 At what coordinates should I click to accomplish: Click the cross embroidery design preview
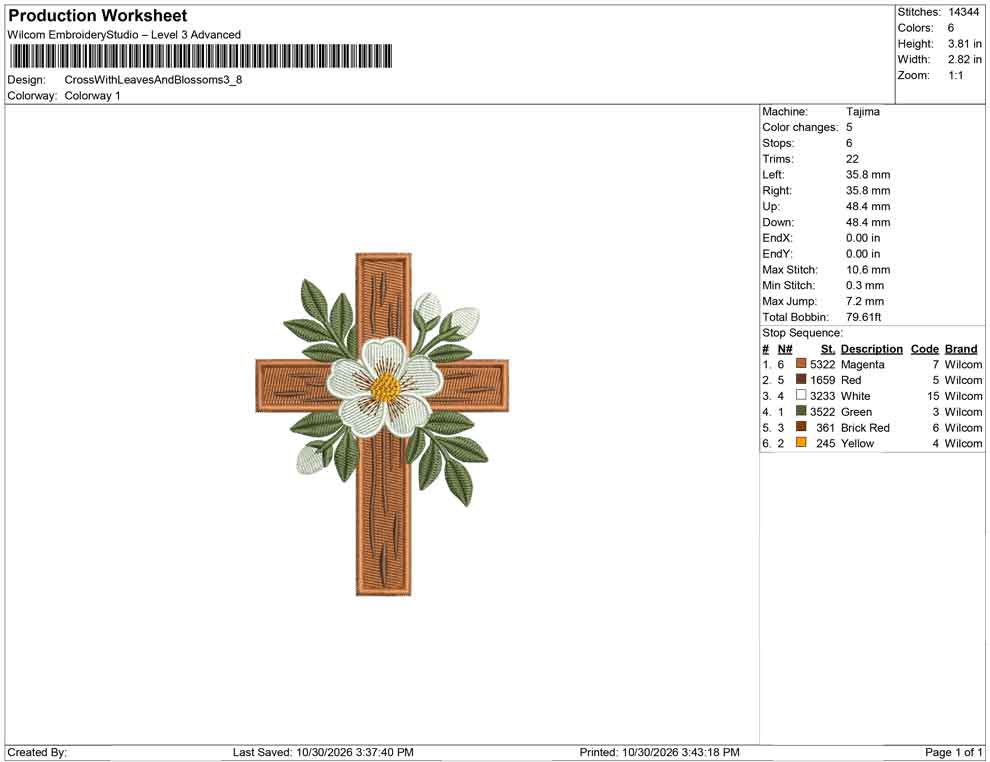[383, 424]
